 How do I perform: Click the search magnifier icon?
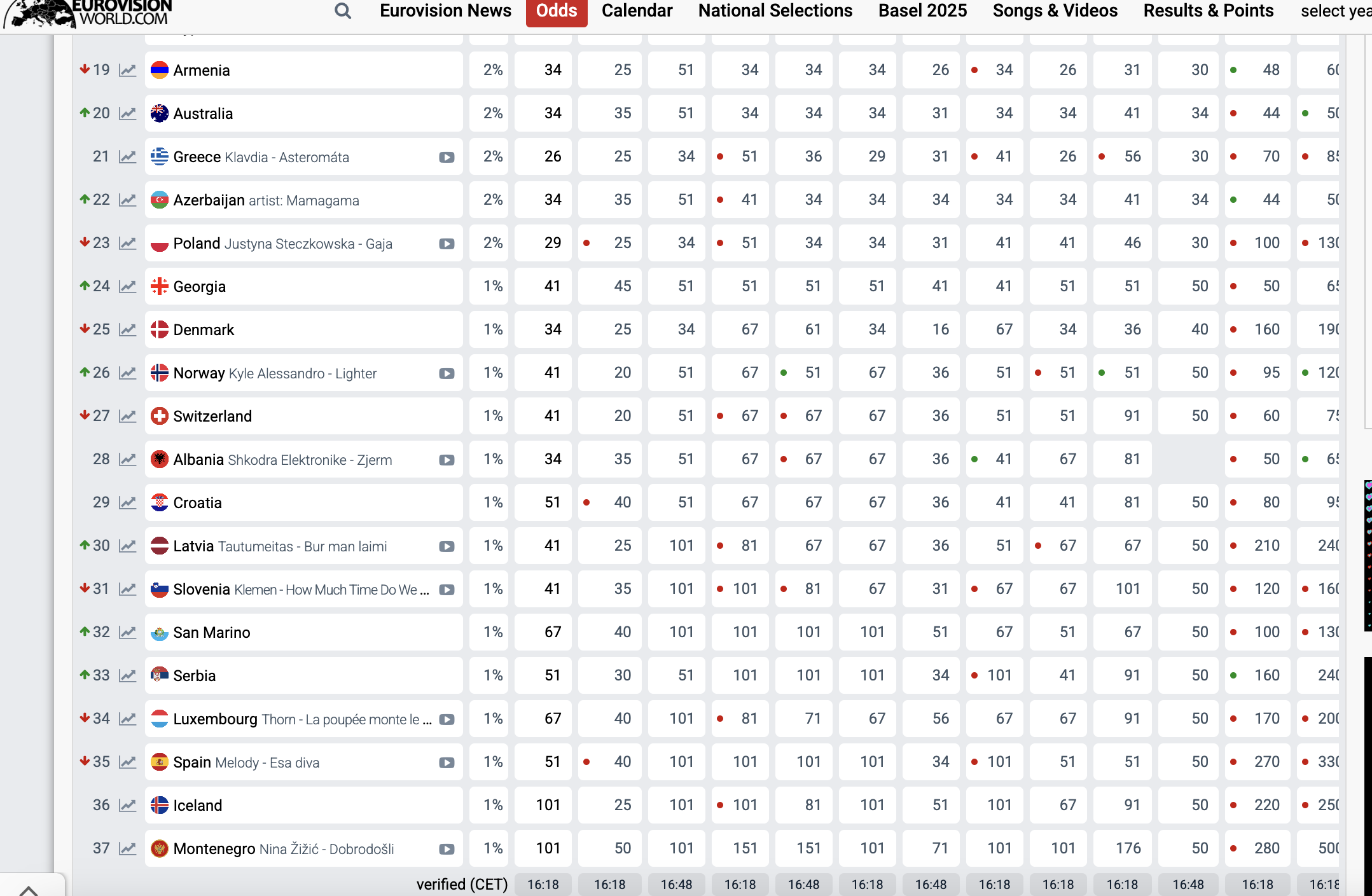pos(343,11)
